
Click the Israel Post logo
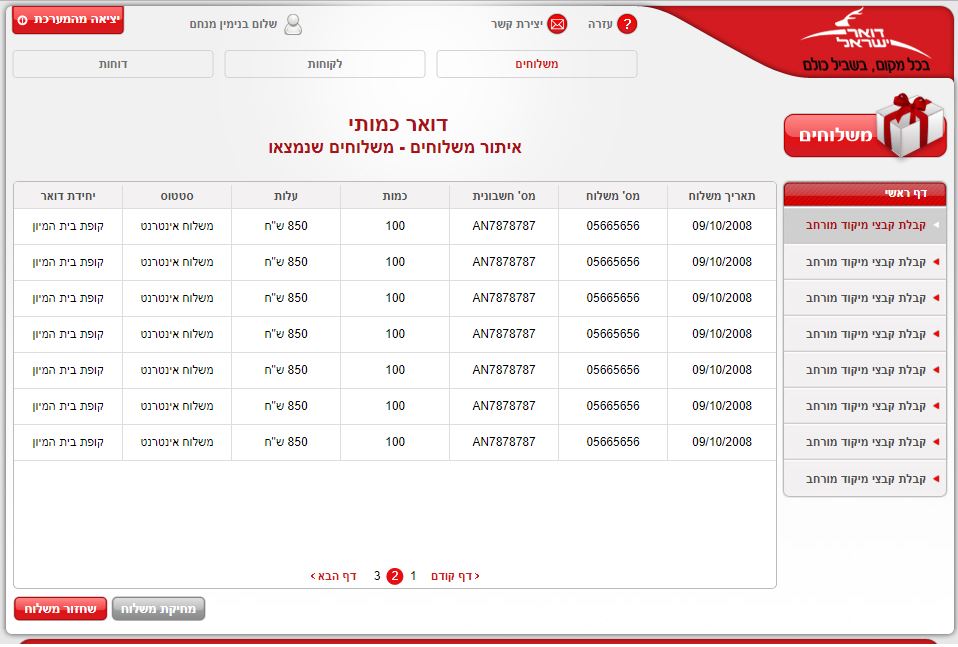click(866, 41)
